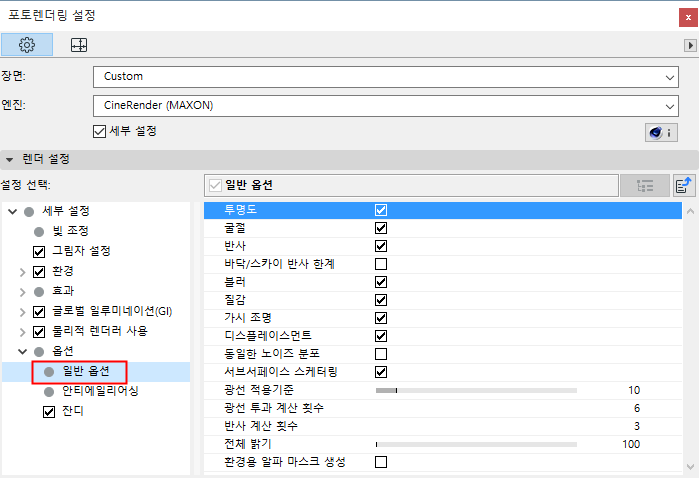Select the 서브서페이스 스케터링 row label
Image resolution: width=699 pixels, height=478 pixels.
tap(281, 371)
